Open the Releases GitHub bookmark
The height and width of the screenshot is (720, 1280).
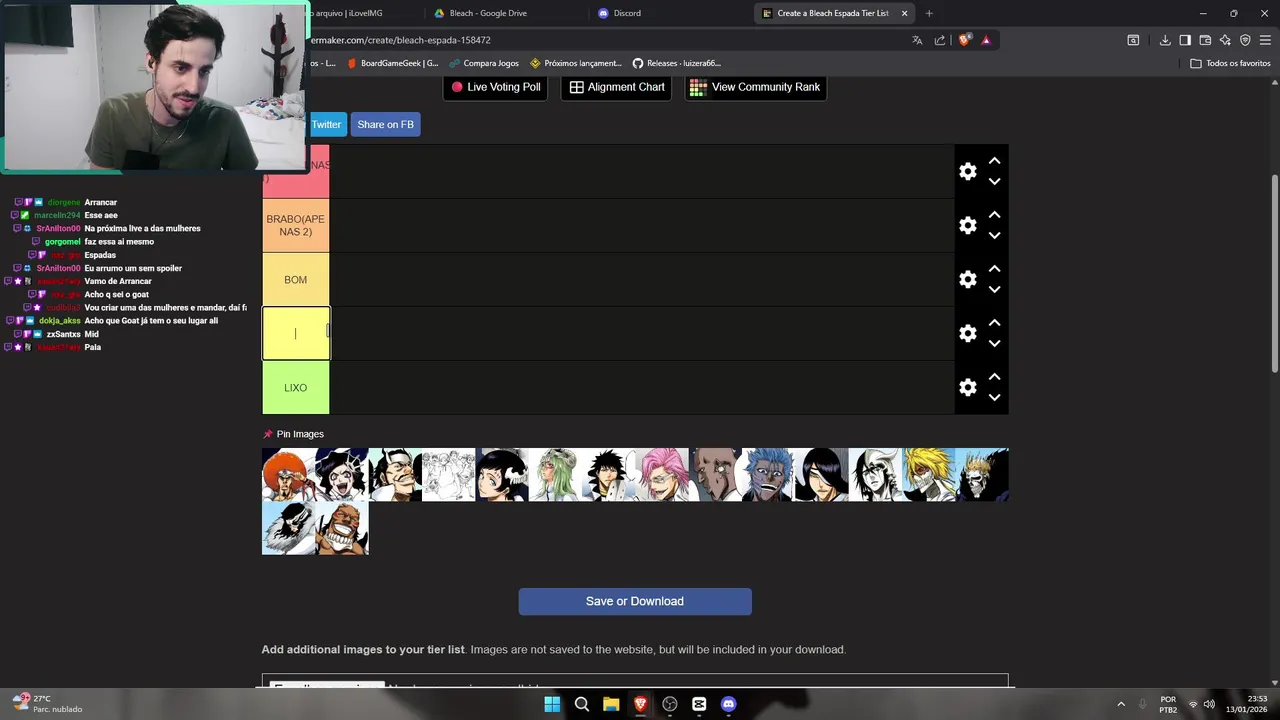[676, 63]
